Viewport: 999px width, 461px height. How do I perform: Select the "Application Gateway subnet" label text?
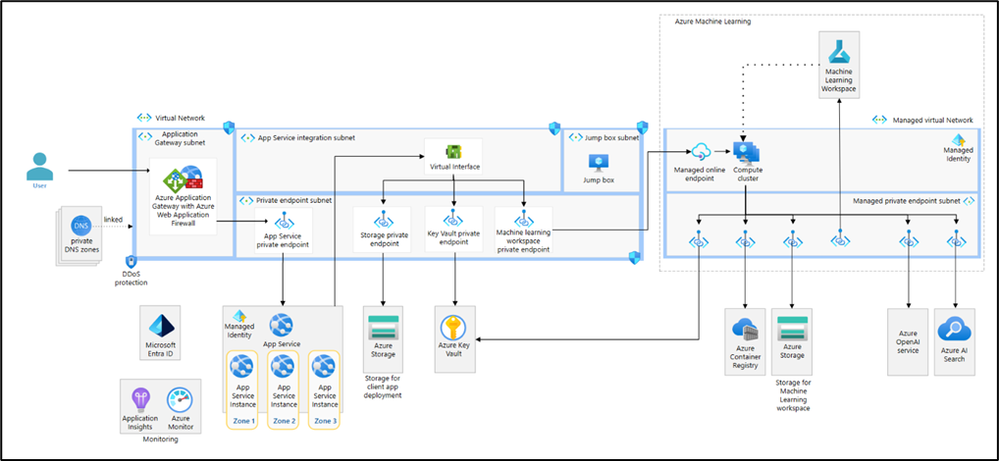coord(180,139)
